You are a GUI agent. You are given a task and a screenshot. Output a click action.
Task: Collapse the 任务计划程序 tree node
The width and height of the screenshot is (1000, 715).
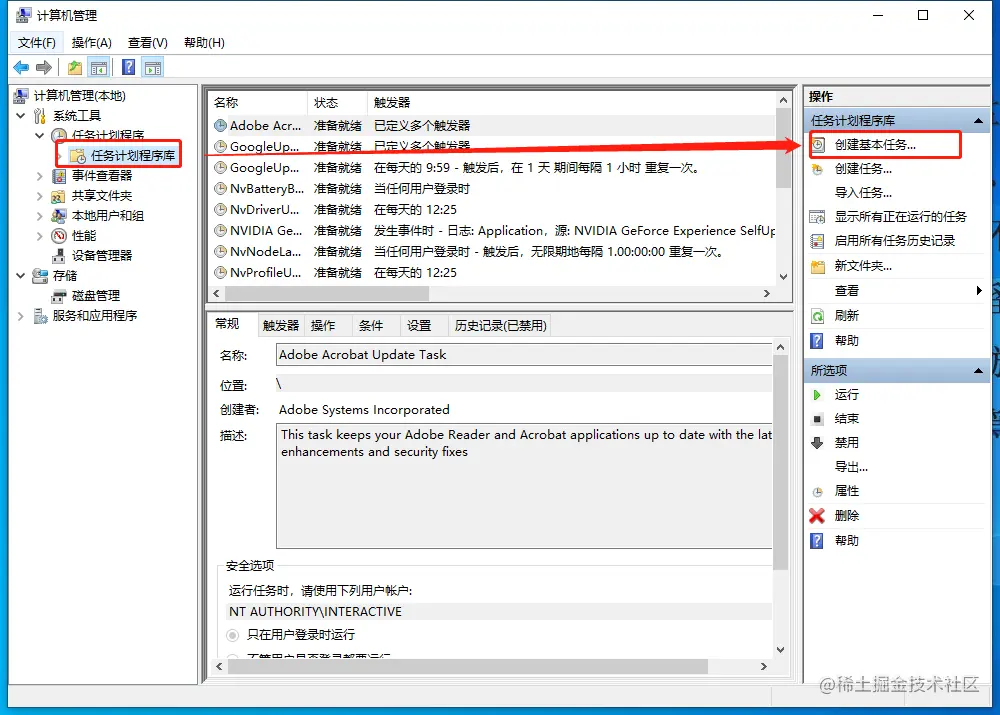pyautogui.click(x=40, y=135)
